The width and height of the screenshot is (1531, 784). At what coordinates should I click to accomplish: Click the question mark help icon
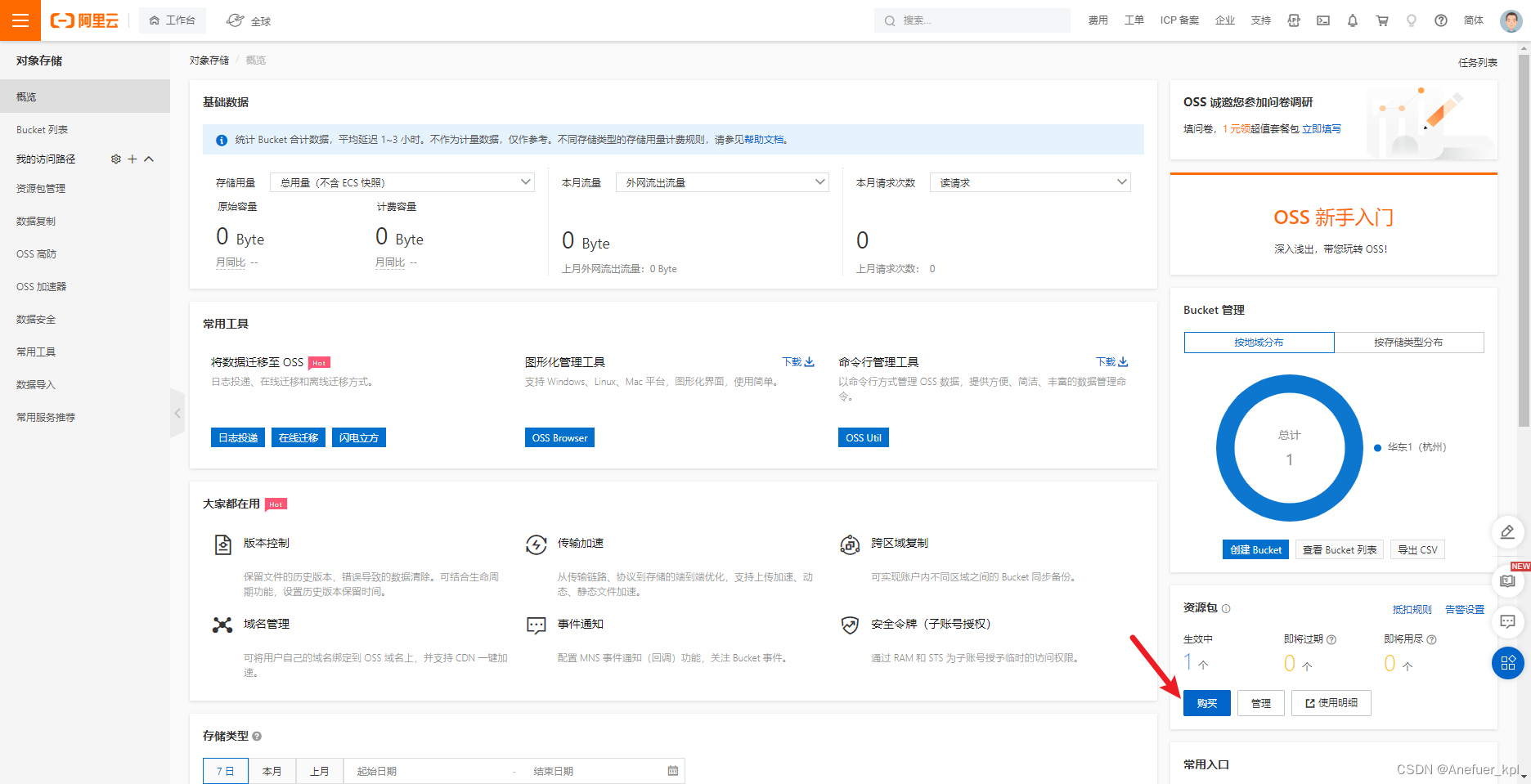click(1440, 20)
